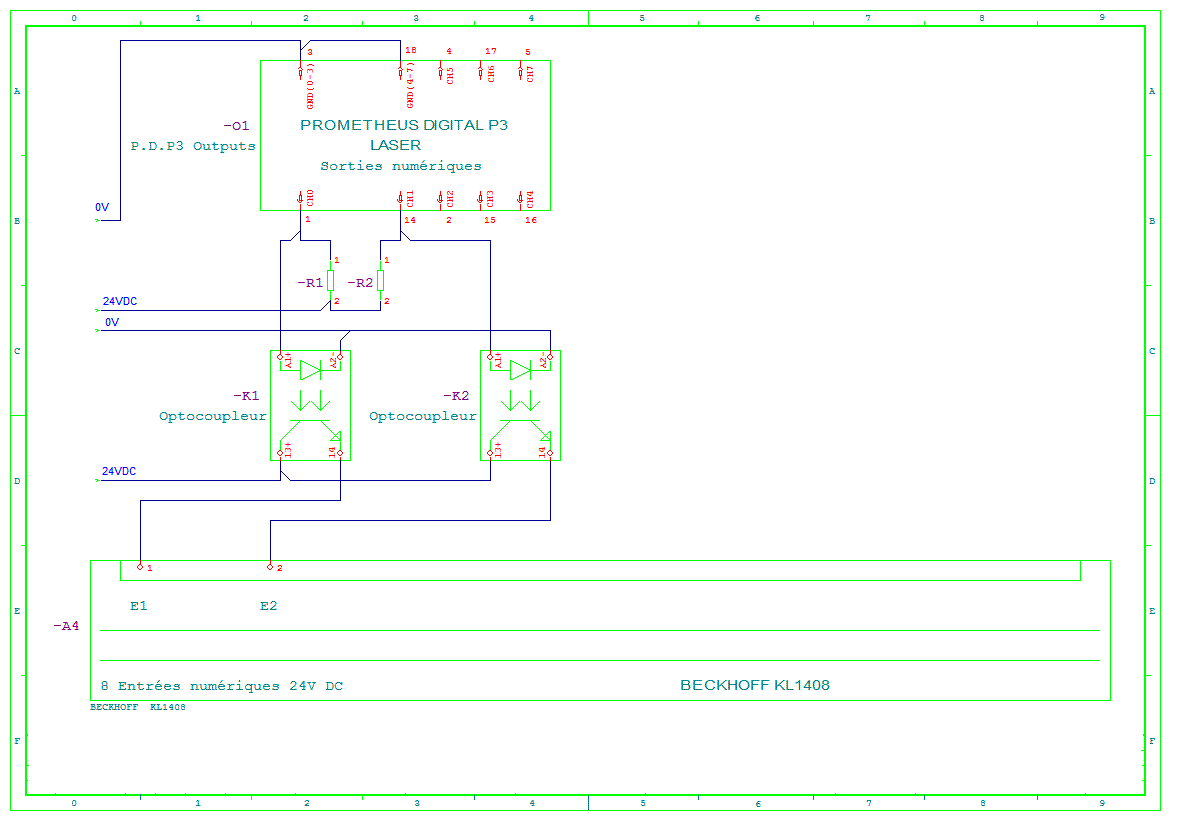The image size is (1190, 830).
Task: Click the E1 input label
Action: 139,605
